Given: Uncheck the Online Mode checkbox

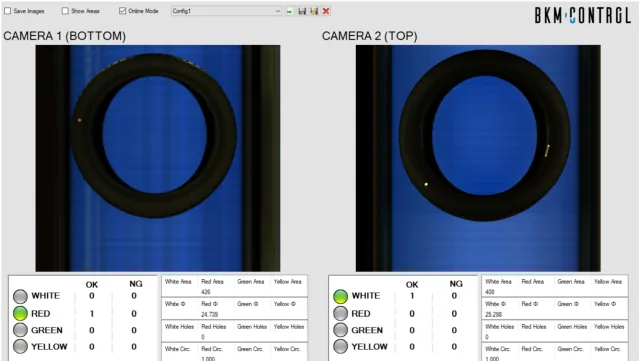Looking at the screenshot, I should [122, 11].
